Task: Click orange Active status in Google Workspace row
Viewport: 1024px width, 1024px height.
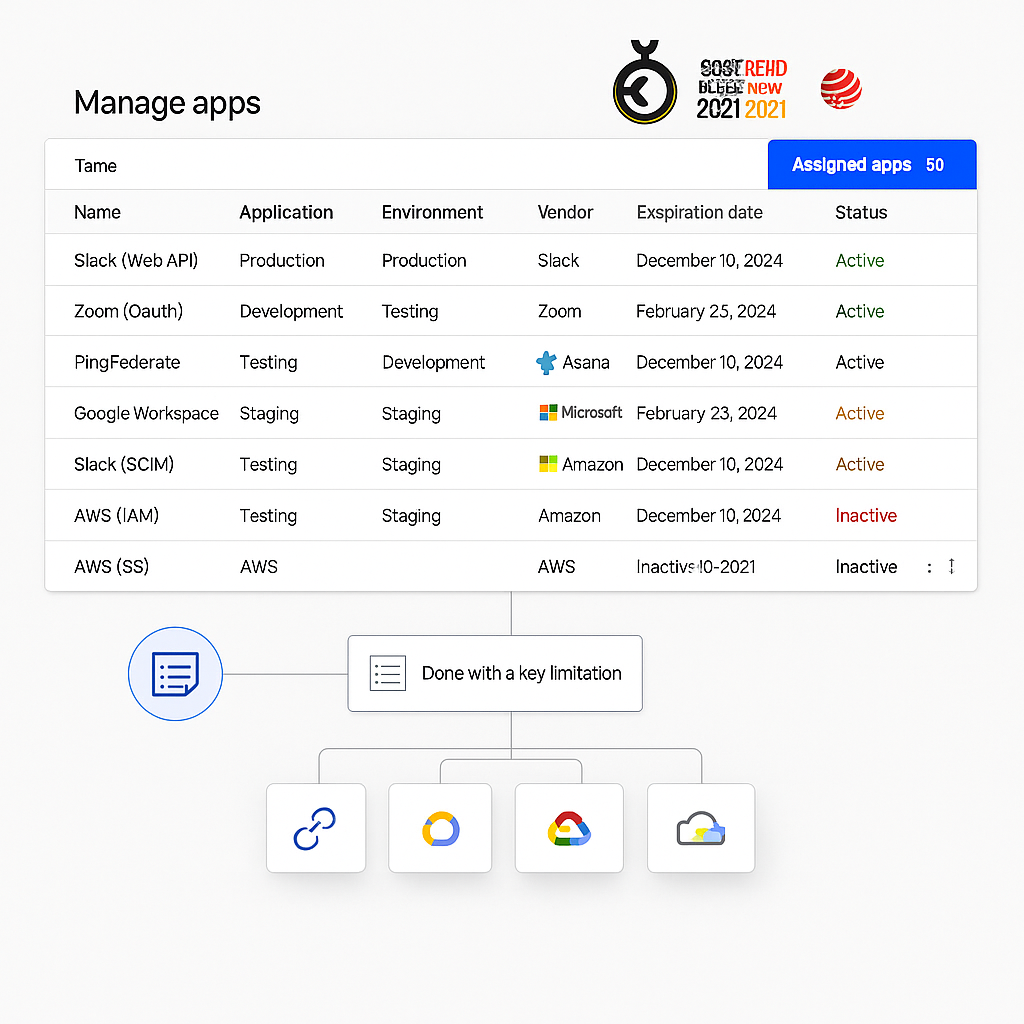Action: [x=859, y=413]
